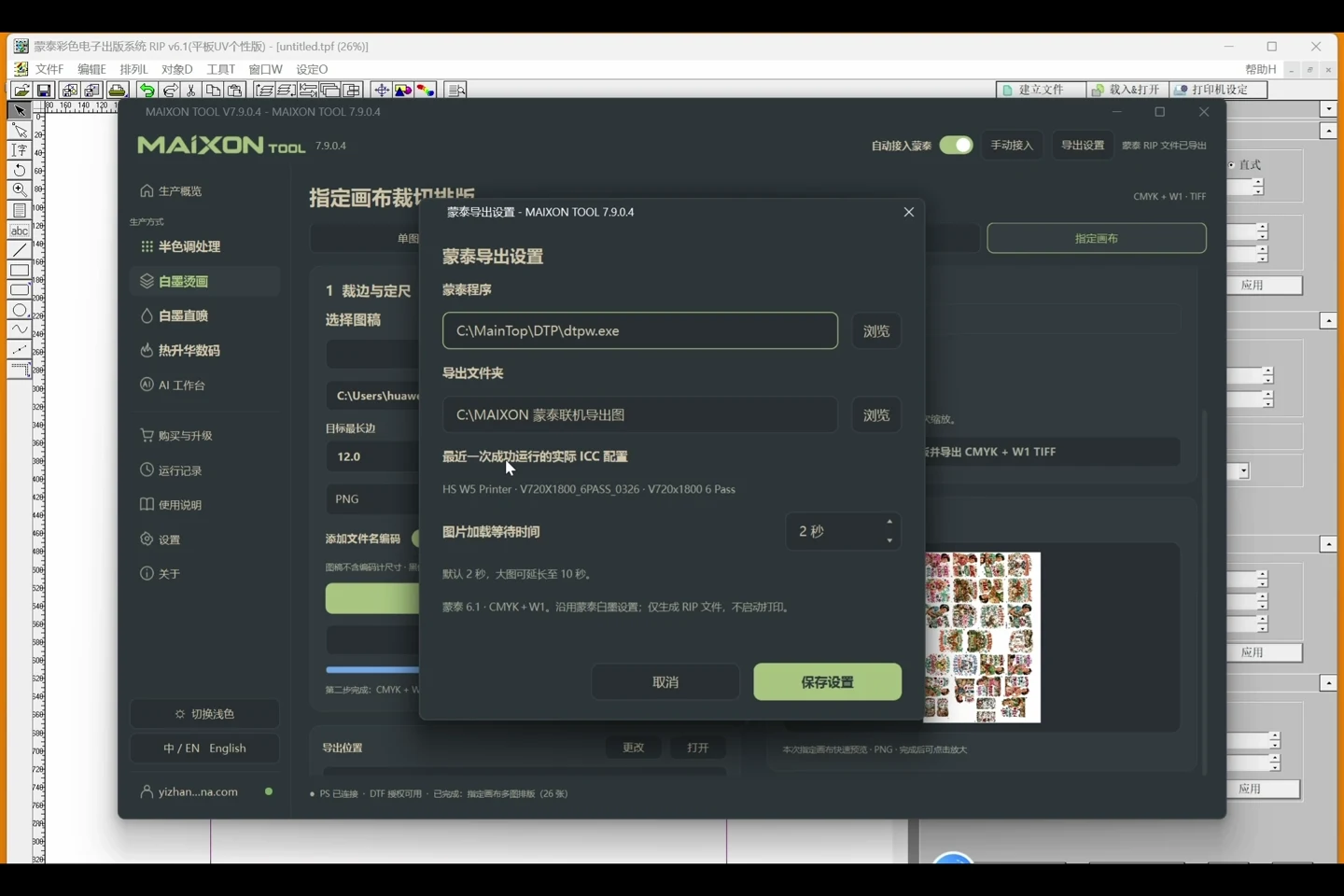1344x896 pixels.
Task: Select the rotate tool in toolbox
Action: (x=19, y=171)
